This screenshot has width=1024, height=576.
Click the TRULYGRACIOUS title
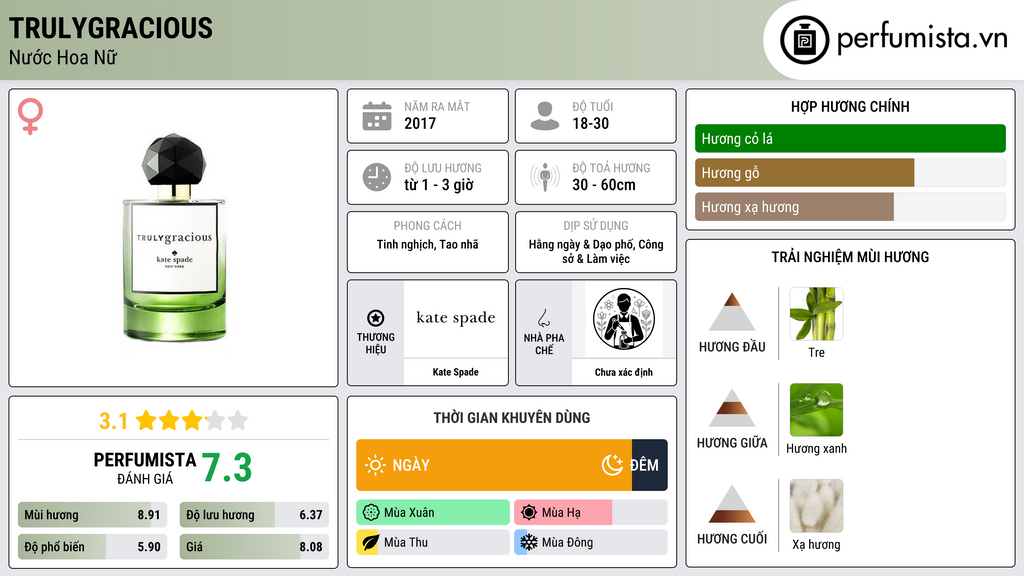(111, 28)
